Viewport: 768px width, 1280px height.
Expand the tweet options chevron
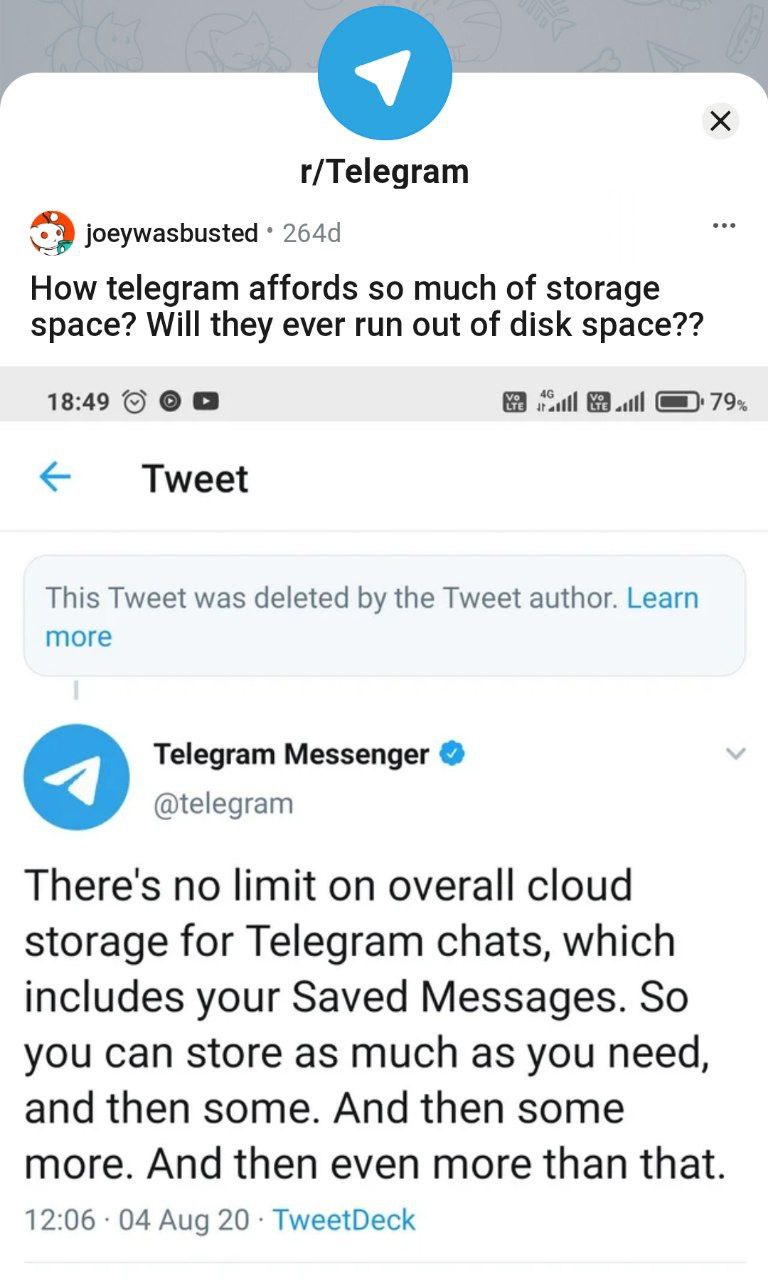pos(735,754)
